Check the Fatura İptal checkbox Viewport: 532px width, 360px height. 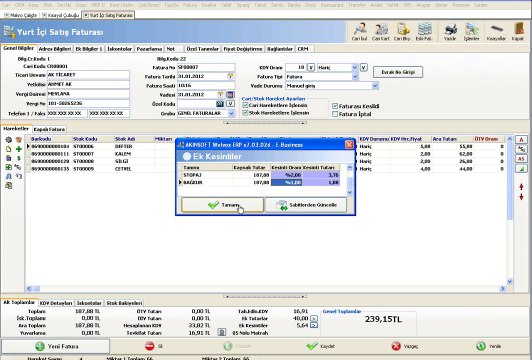click(335, 114)
